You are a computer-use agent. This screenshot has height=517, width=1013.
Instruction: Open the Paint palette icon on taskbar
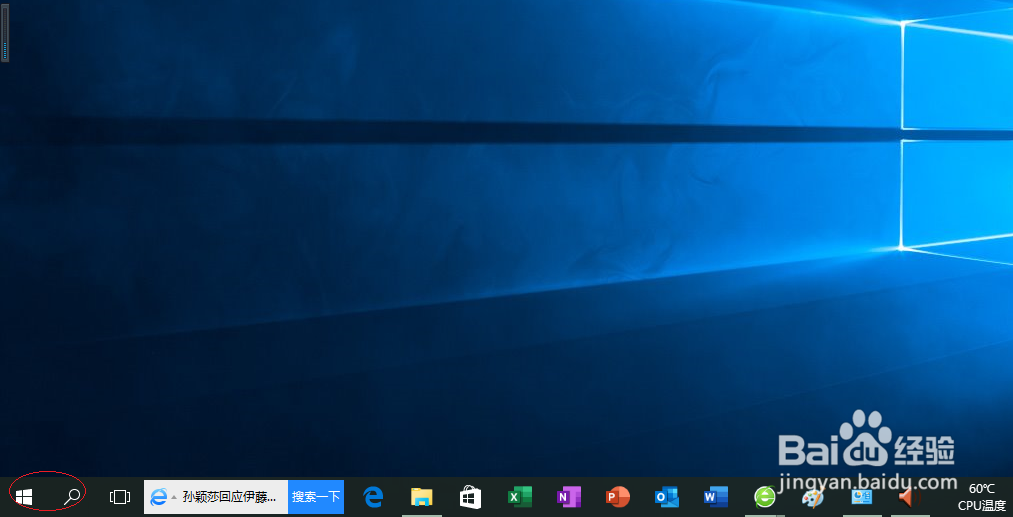coord(813,498)
